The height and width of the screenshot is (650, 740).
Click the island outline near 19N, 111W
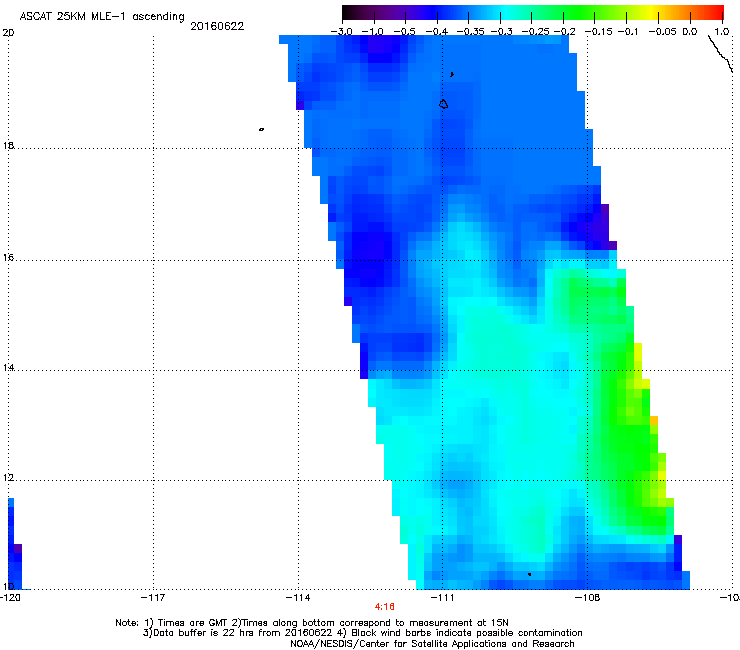(x=444, y=104)
